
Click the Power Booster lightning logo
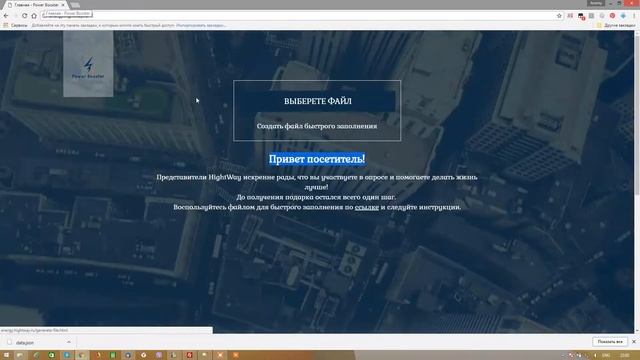pos(88,64)
